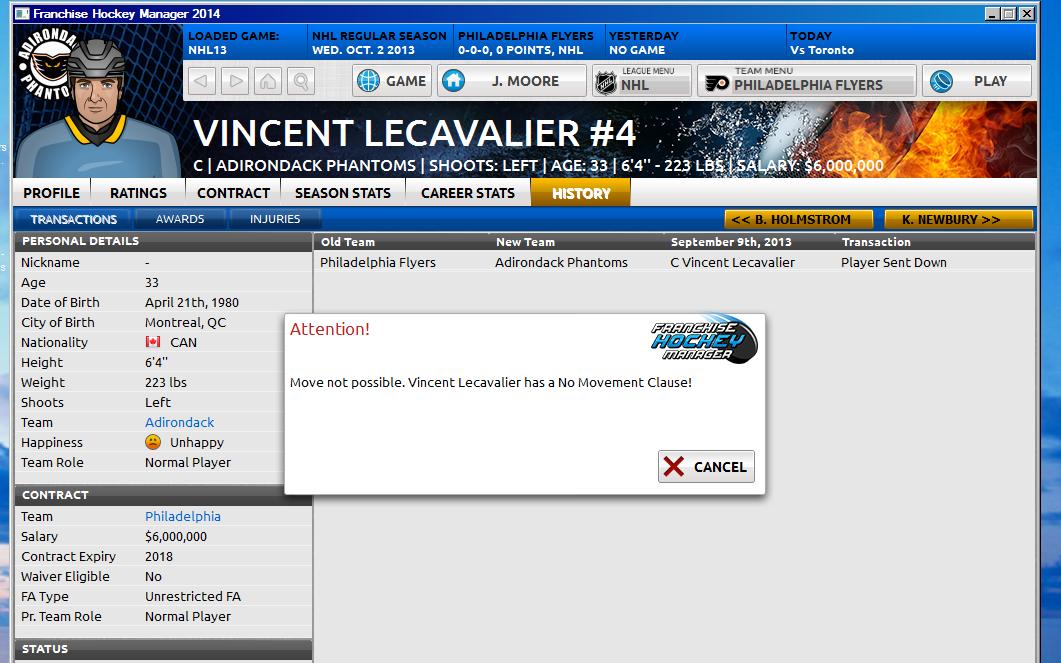Viewport: 1061px width, 663px height.
Task: Open the search magnifier icon
Action: tap(300, 81)
